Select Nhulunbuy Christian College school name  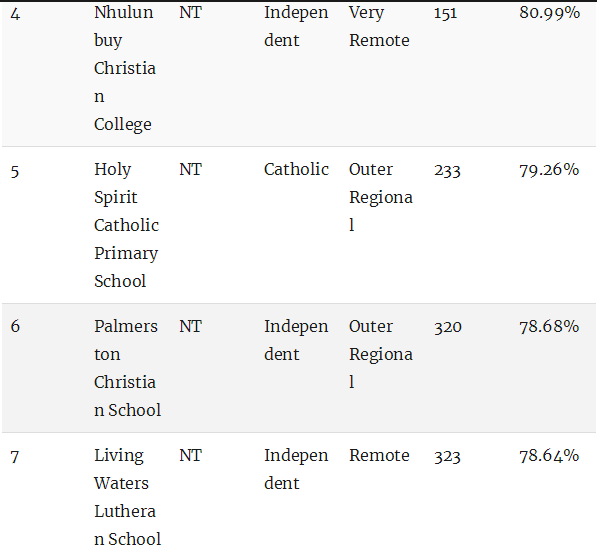coord(124,69)
